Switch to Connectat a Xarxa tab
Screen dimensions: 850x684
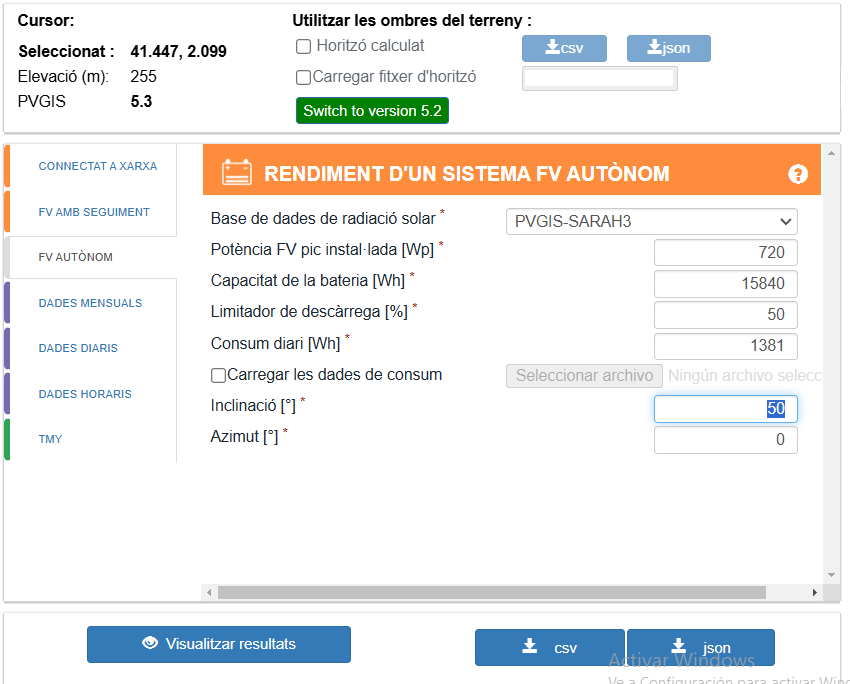pos(97,166)
